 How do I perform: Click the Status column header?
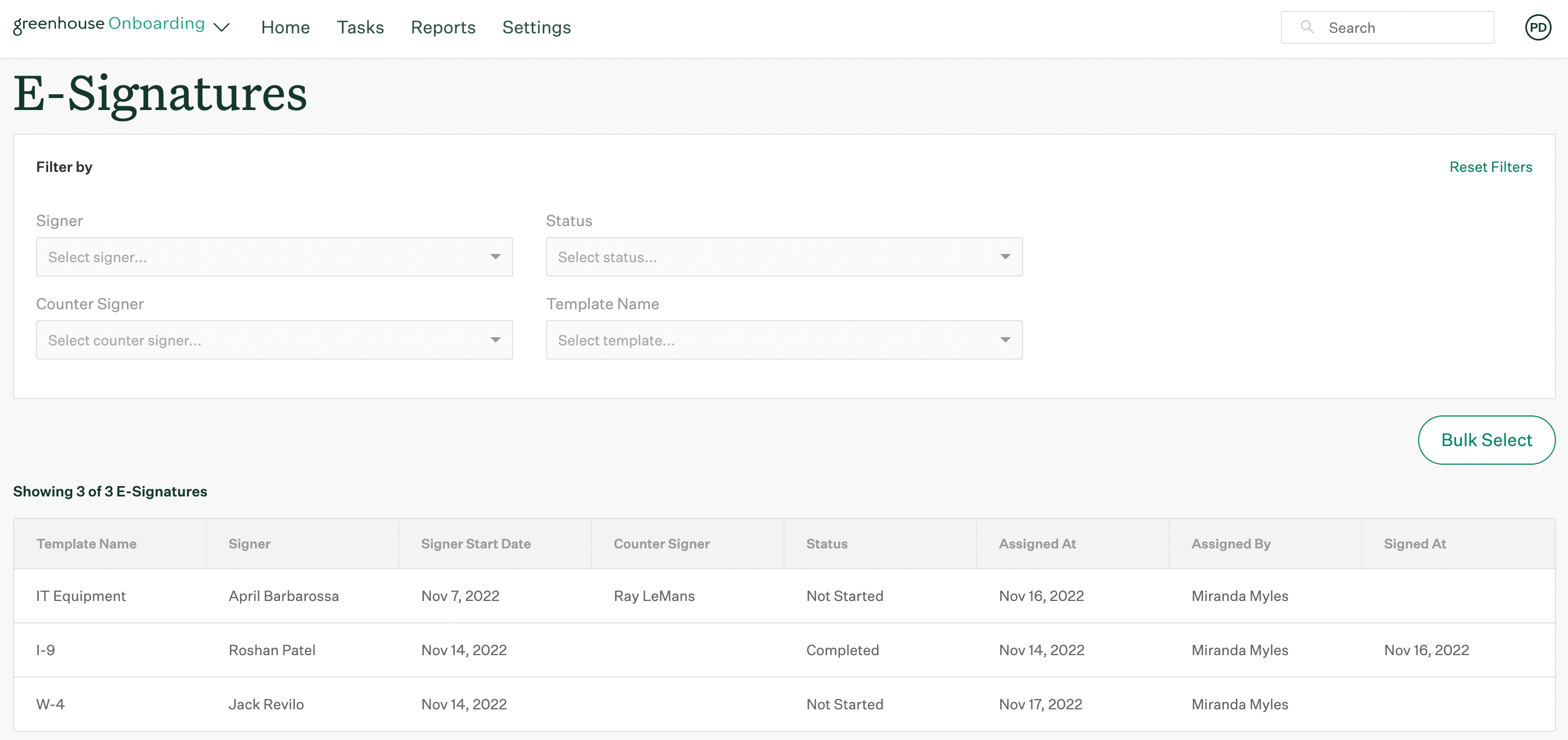[x=827, y=544]
